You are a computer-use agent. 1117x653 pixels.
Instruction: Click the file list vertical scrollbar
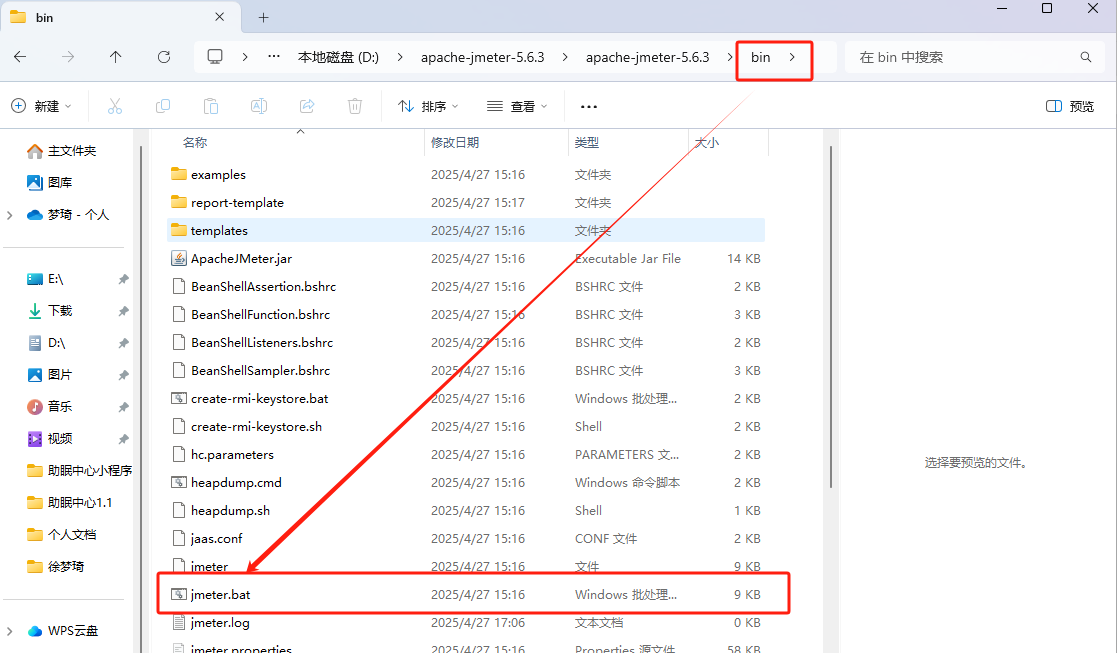(831, 317)
